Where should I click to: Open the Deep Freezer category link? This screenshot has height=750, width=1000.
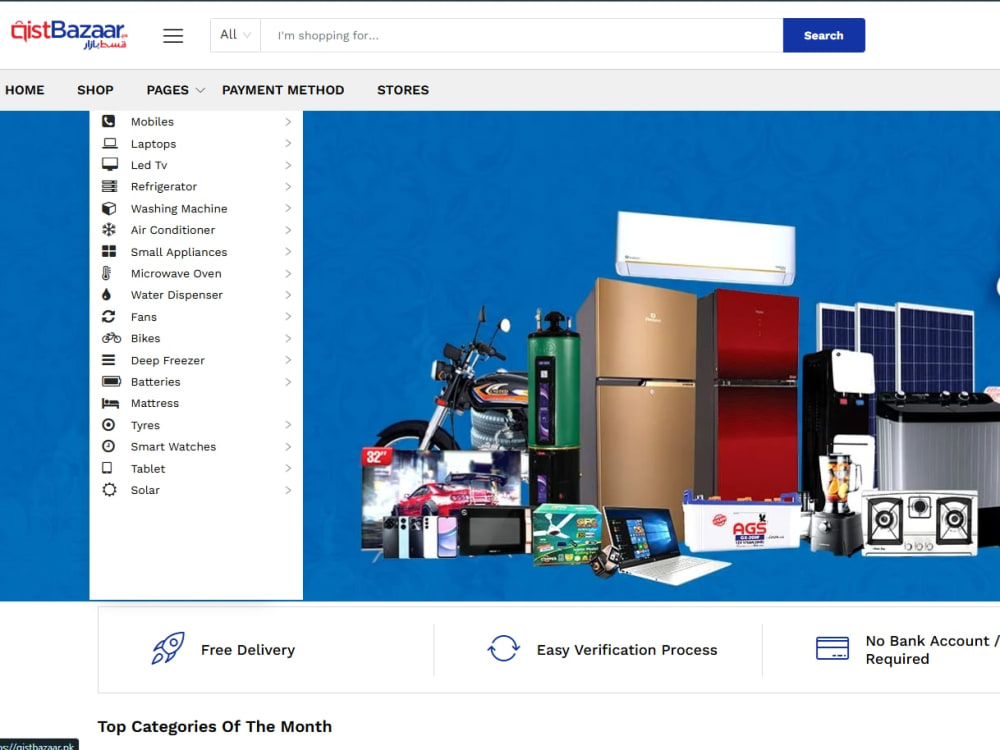168,360
